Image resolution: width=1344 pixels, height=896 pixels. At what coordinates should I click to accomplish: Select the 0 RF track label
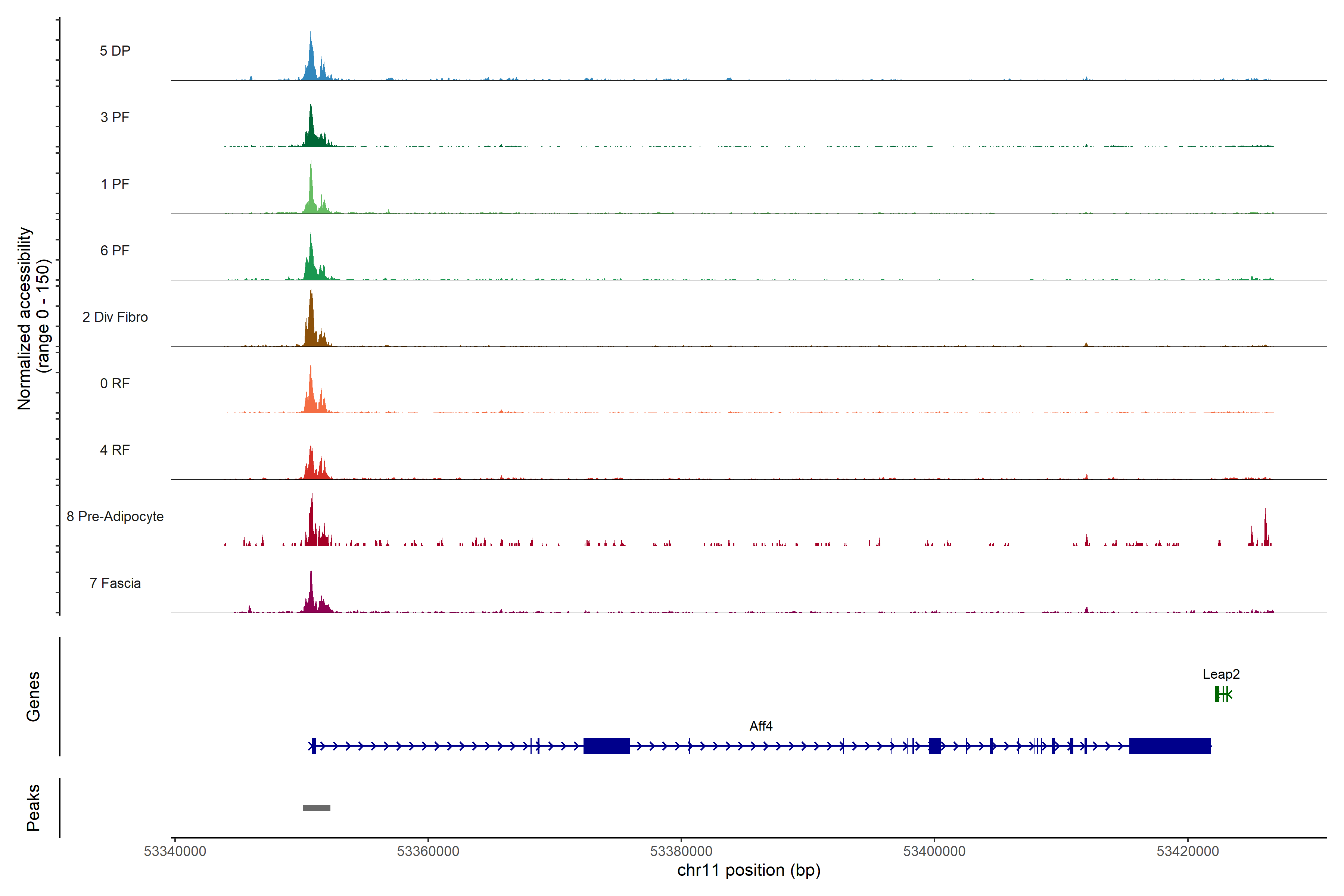[115, 383]
